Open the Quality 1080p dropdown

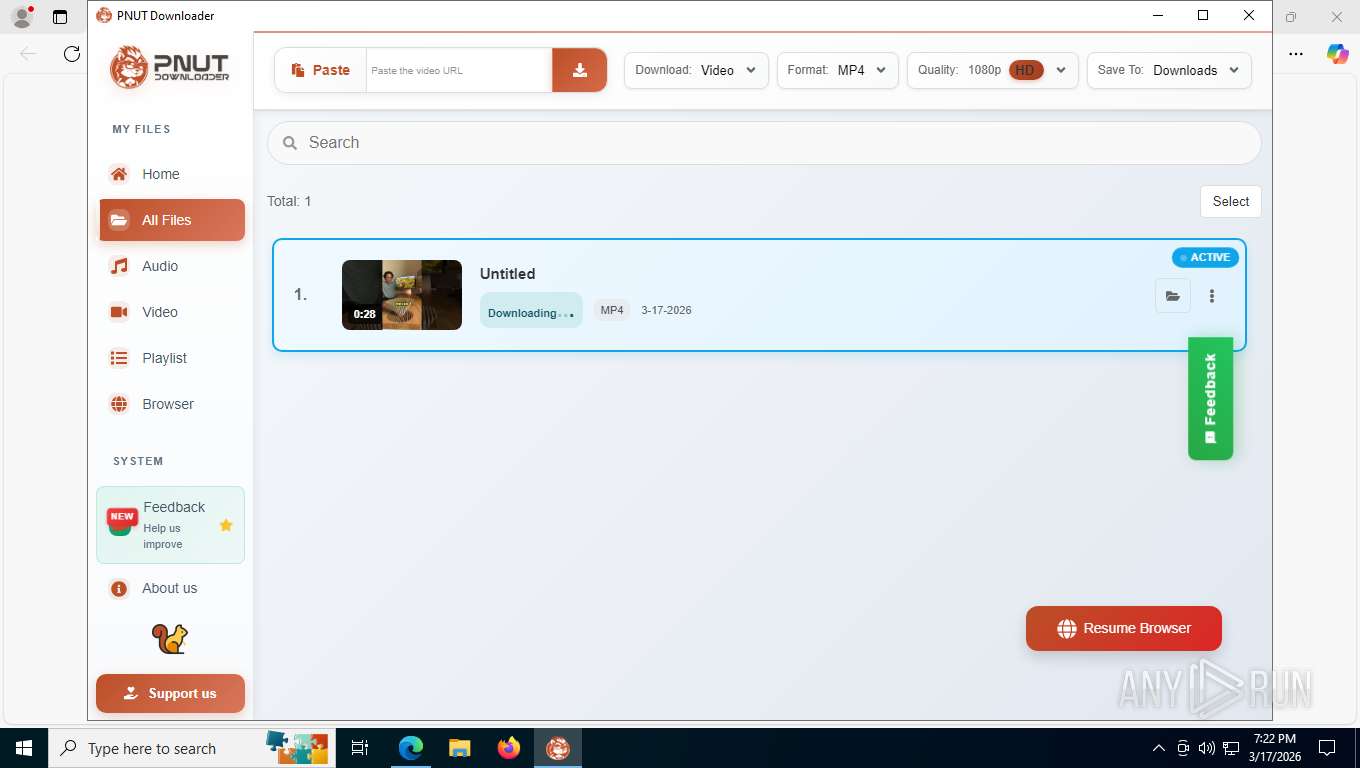(x=992, y=70)
